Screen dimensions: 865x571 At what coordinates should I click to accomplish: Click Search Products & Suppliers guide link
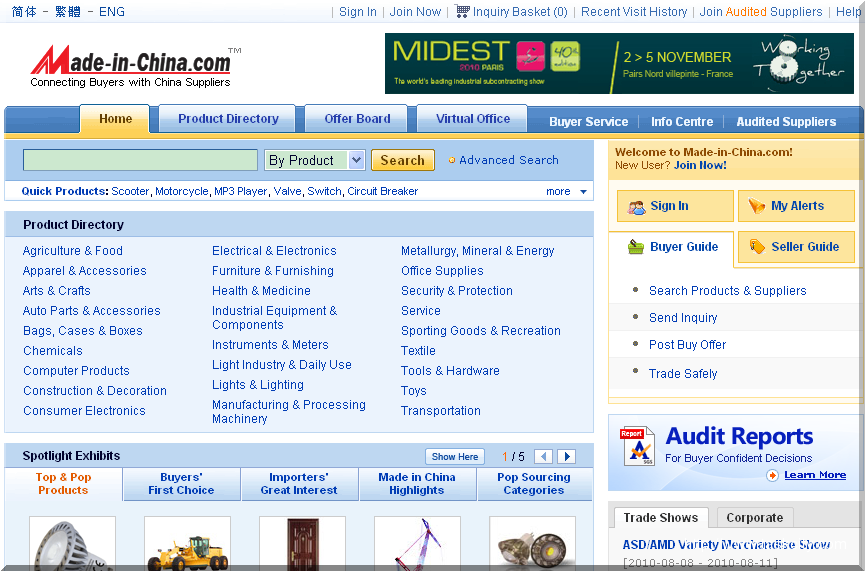click(x=727, y=291)
